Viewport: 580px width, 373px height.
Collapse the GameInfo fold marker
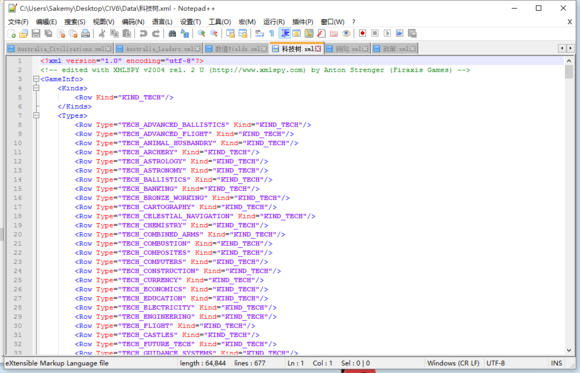[x=36, y=79]
